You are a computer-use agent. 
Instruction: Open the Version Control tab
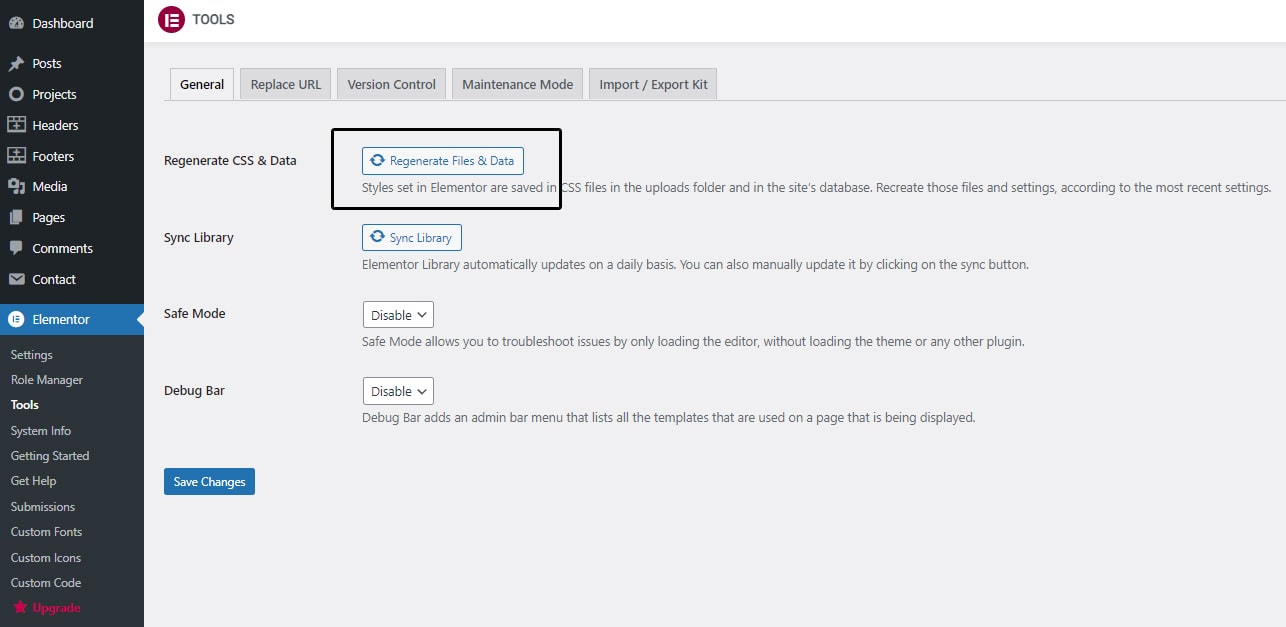[x=391, y=84]
